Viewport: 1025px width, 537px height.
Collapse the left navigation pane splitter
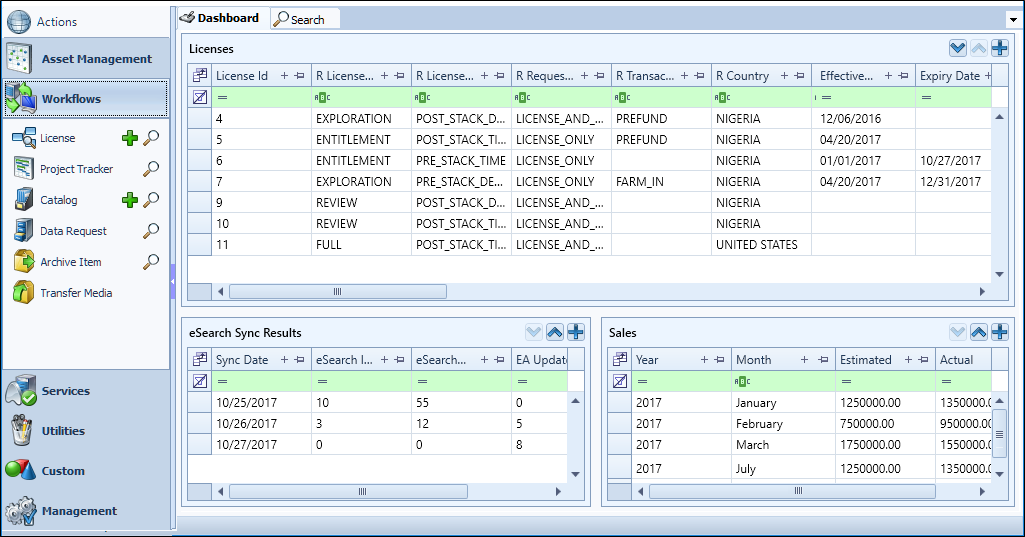173,281
